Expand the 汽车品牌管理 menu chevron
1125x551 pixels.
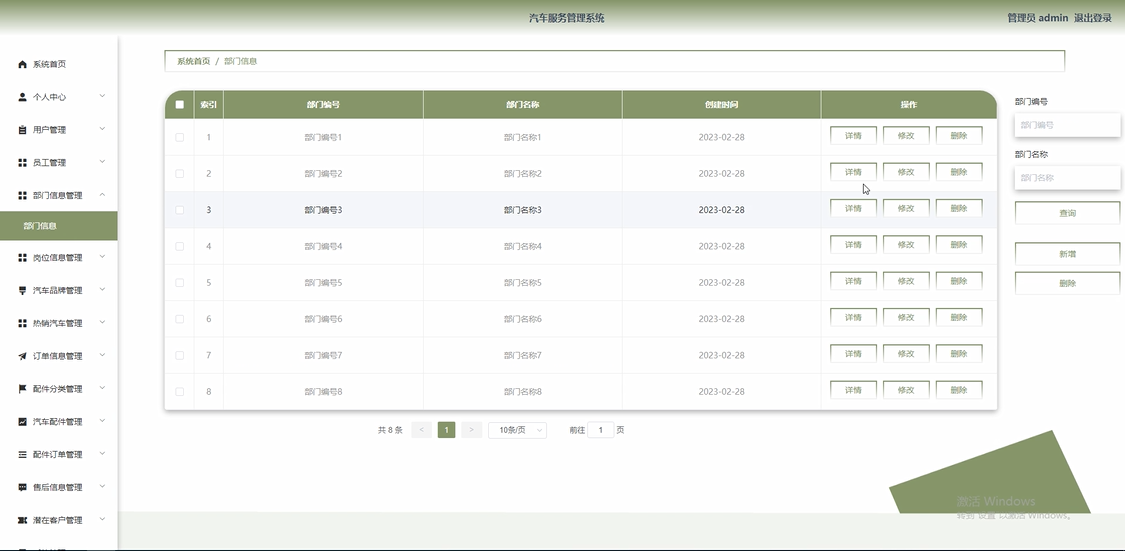pos(102,290)
